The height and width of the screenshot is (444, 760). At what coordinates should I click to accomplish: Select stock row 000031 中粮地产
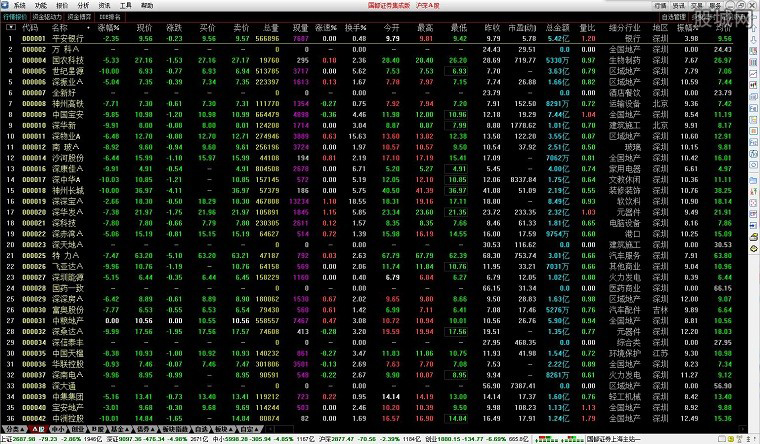click(x=368, y=321)
